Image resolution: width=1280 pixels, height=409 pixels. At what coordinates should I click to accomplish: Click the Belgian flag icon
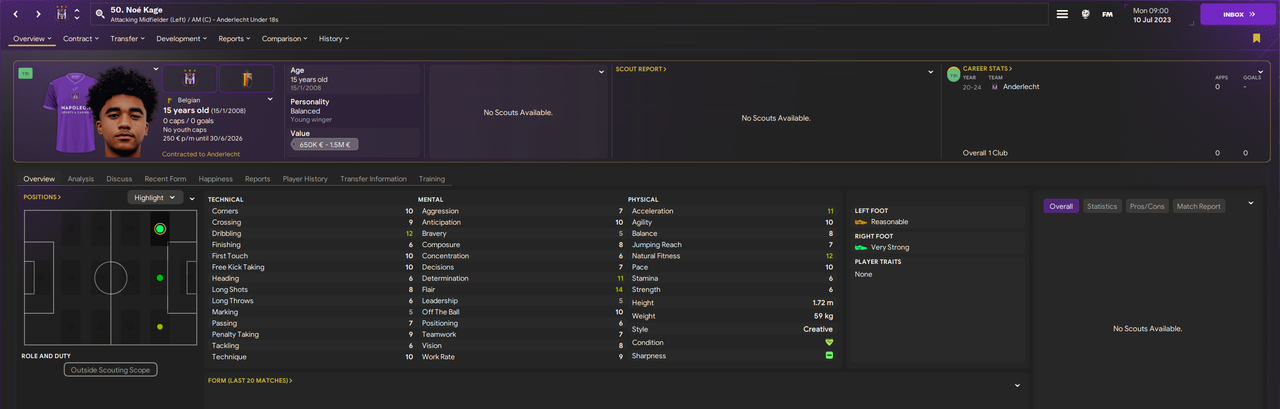pyautogui.click(x=170, y=101)
